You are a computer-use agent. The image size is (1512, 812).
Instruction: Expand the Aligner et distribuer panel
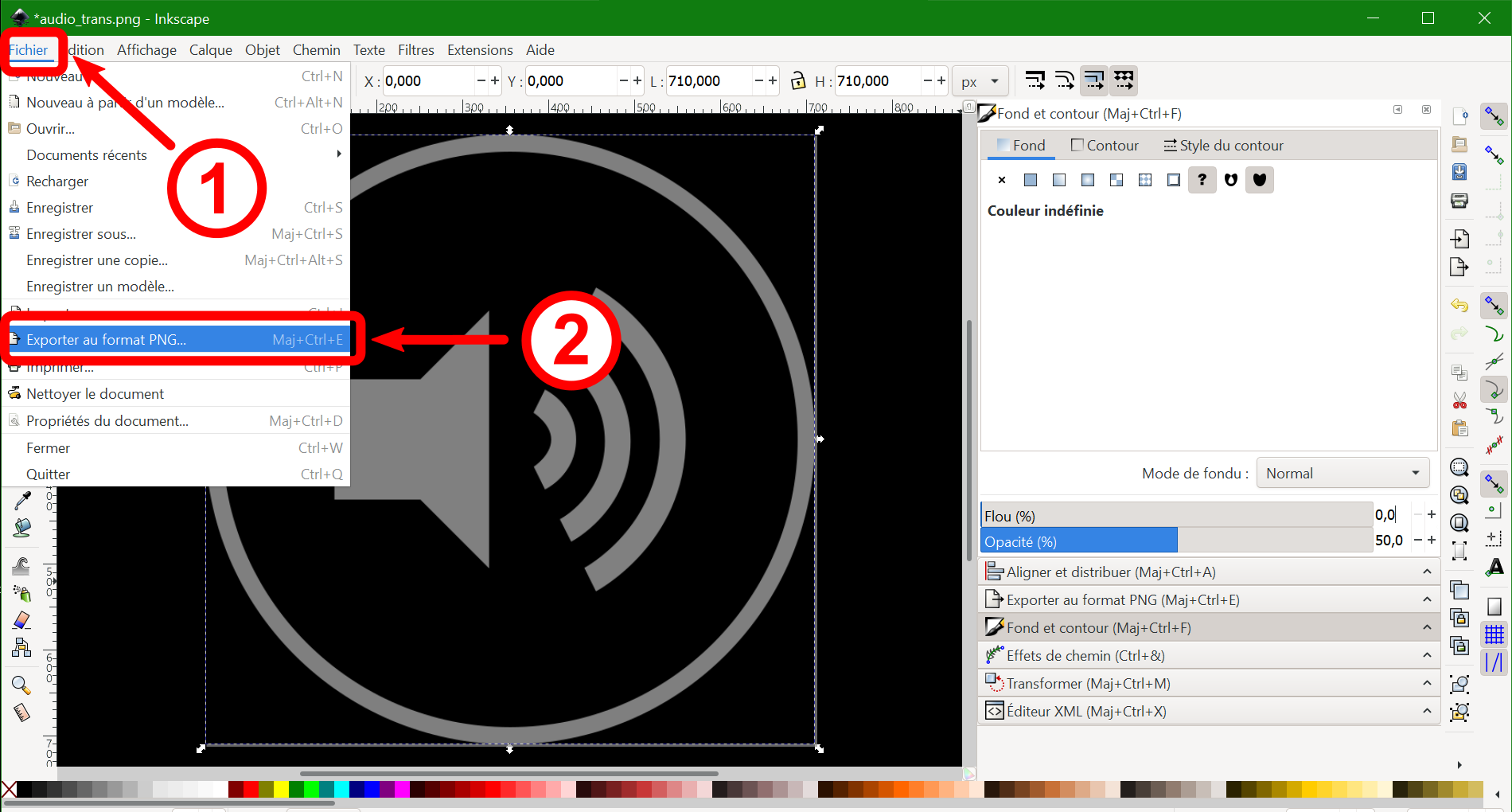(x=1208, y=572)
